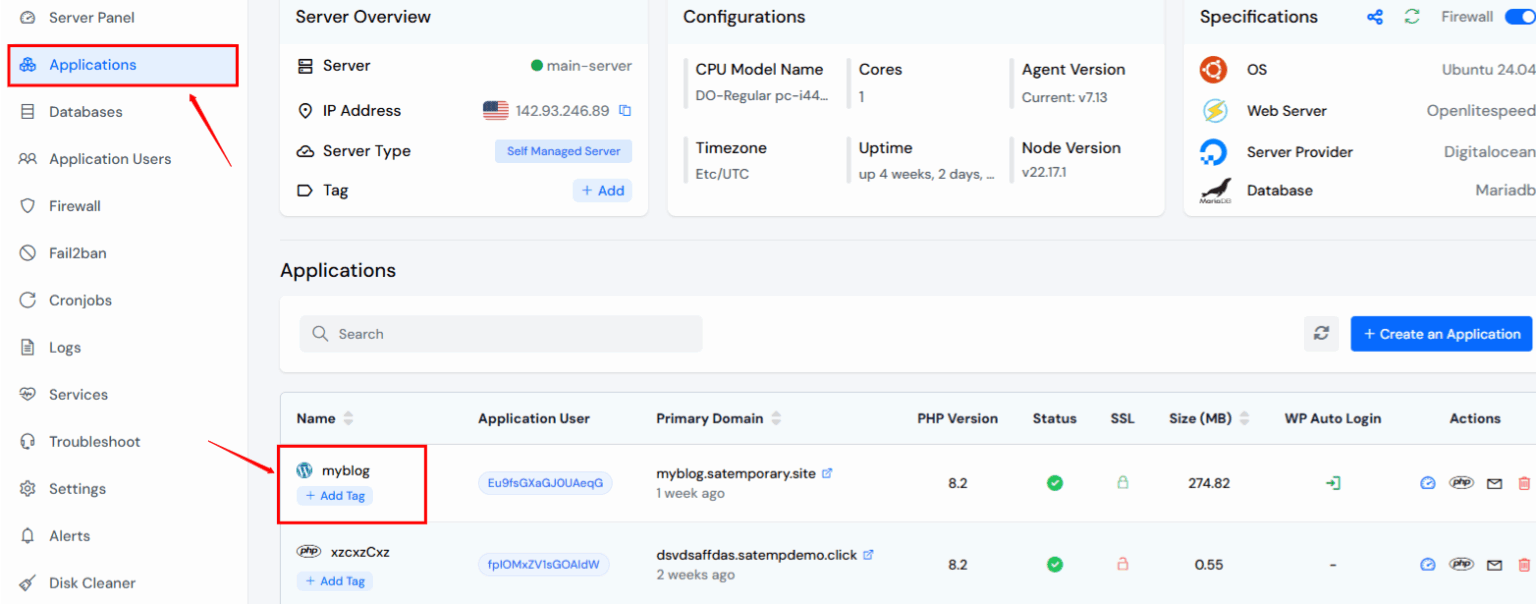The height and width of the screenshot is (604, 1536).
Task: Sort by Size (MB) column
Action: click(1245, 419)
